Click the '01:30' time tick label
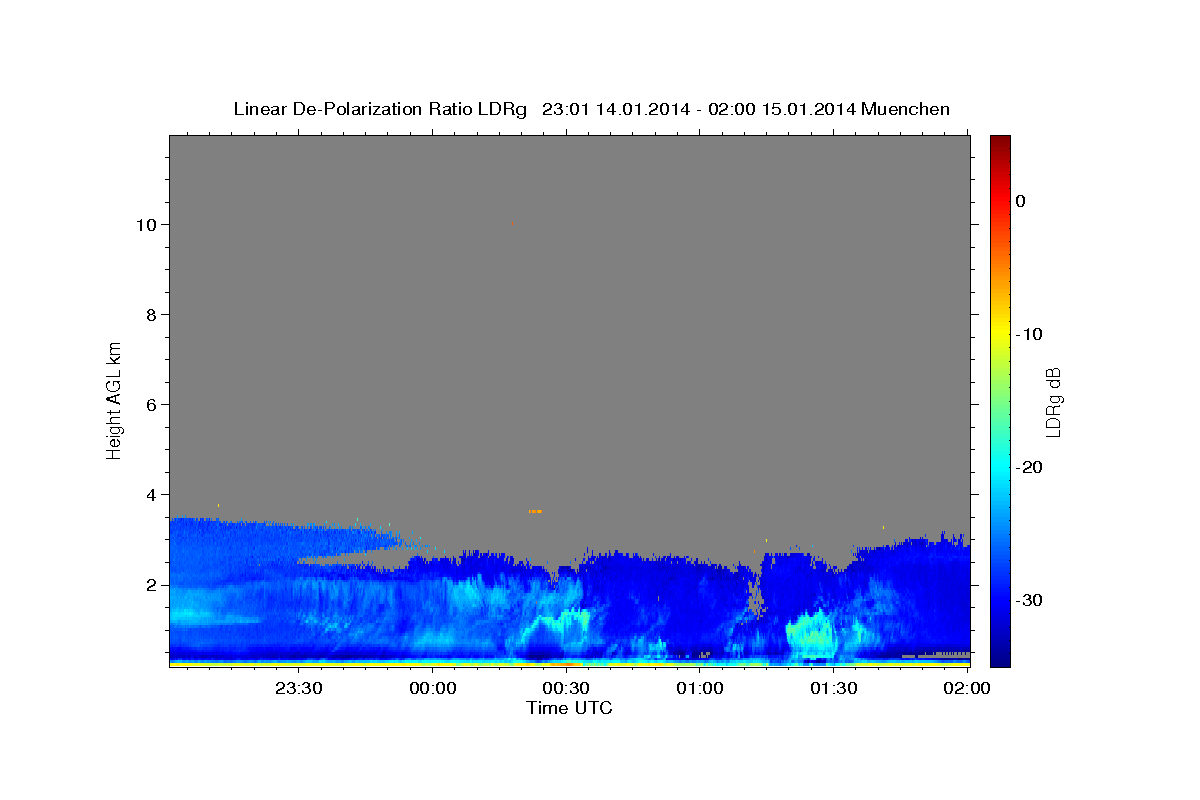Image resolution: width=1200 pixels, height=800 pixels. coord(833,688)
